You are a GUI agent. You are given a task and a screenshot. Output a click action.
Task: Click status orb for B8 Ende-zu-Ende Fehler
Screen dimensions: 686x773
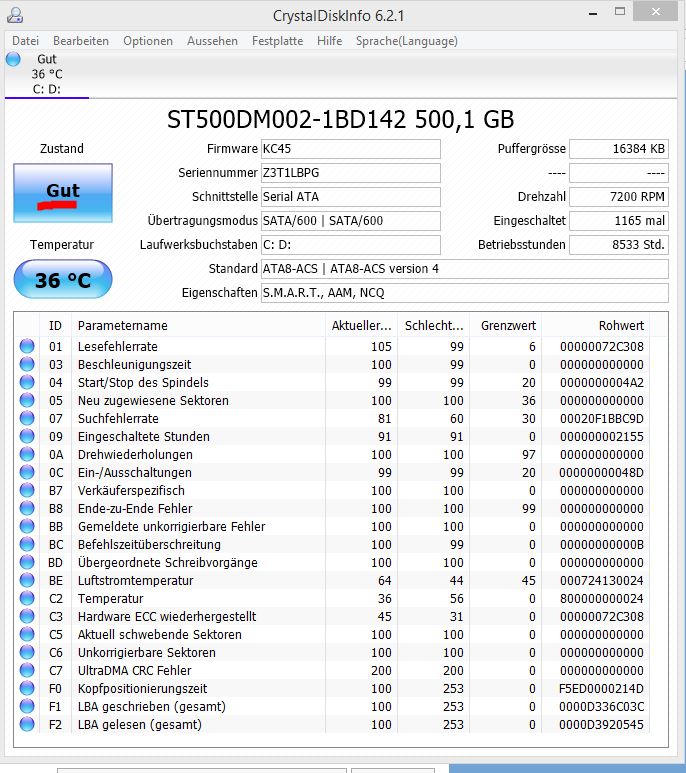point(27,508)
